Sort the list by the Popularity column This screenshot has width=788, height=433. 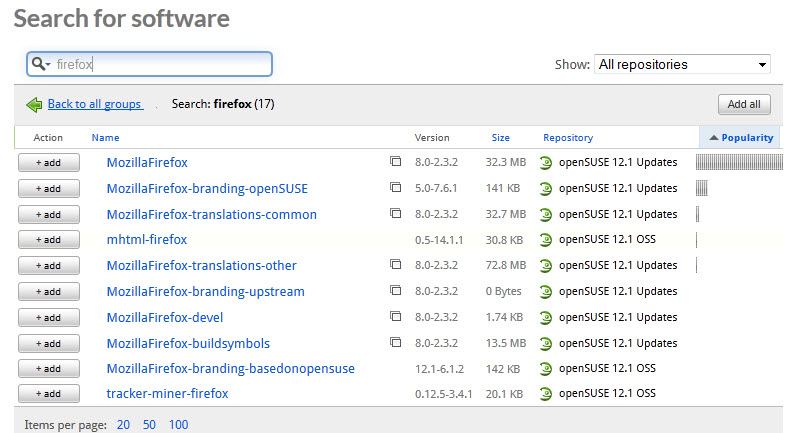pos(741,138)
